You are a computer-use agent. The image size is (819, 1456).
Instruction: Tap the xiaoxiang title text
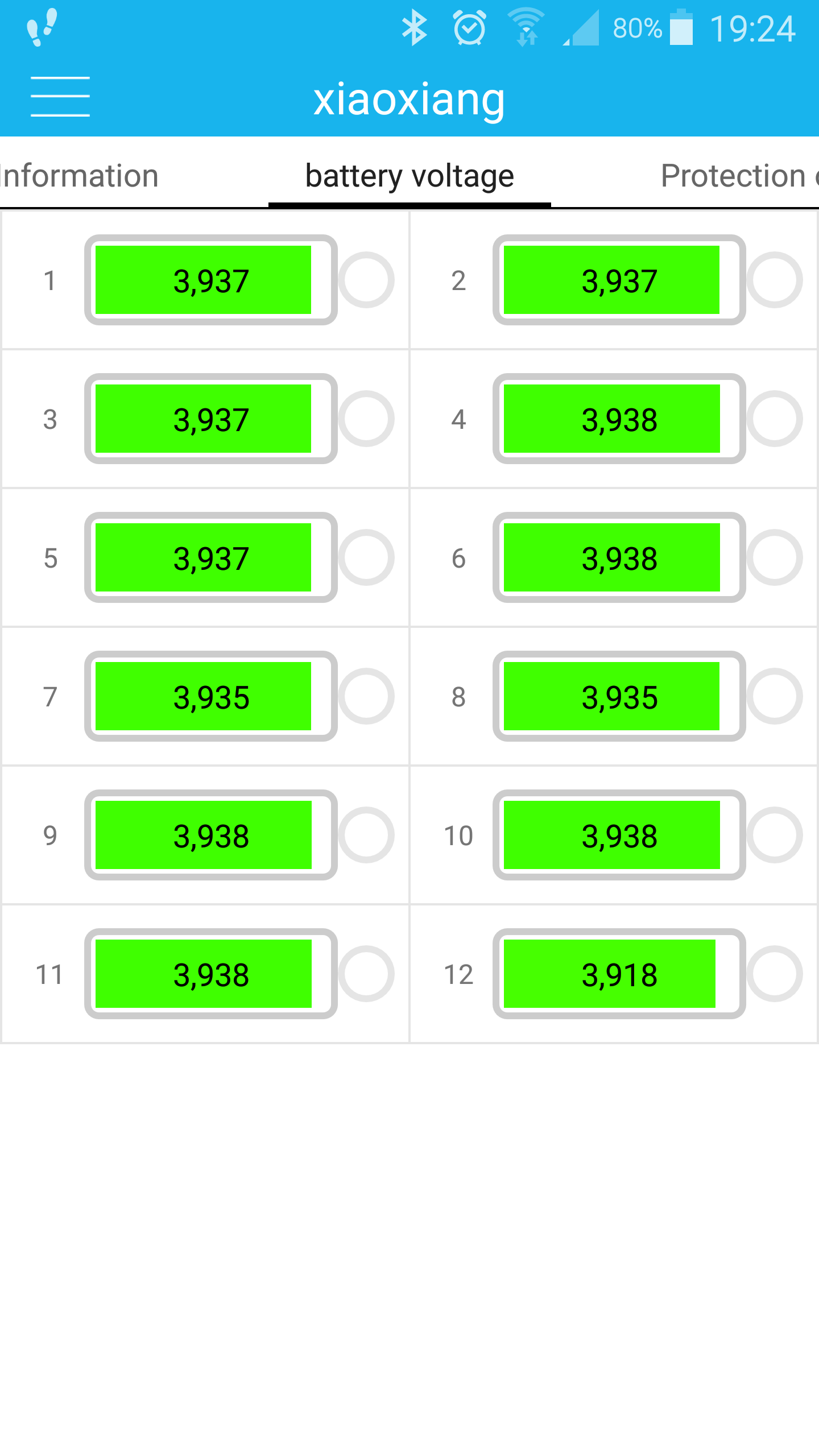tap(409, 99)
